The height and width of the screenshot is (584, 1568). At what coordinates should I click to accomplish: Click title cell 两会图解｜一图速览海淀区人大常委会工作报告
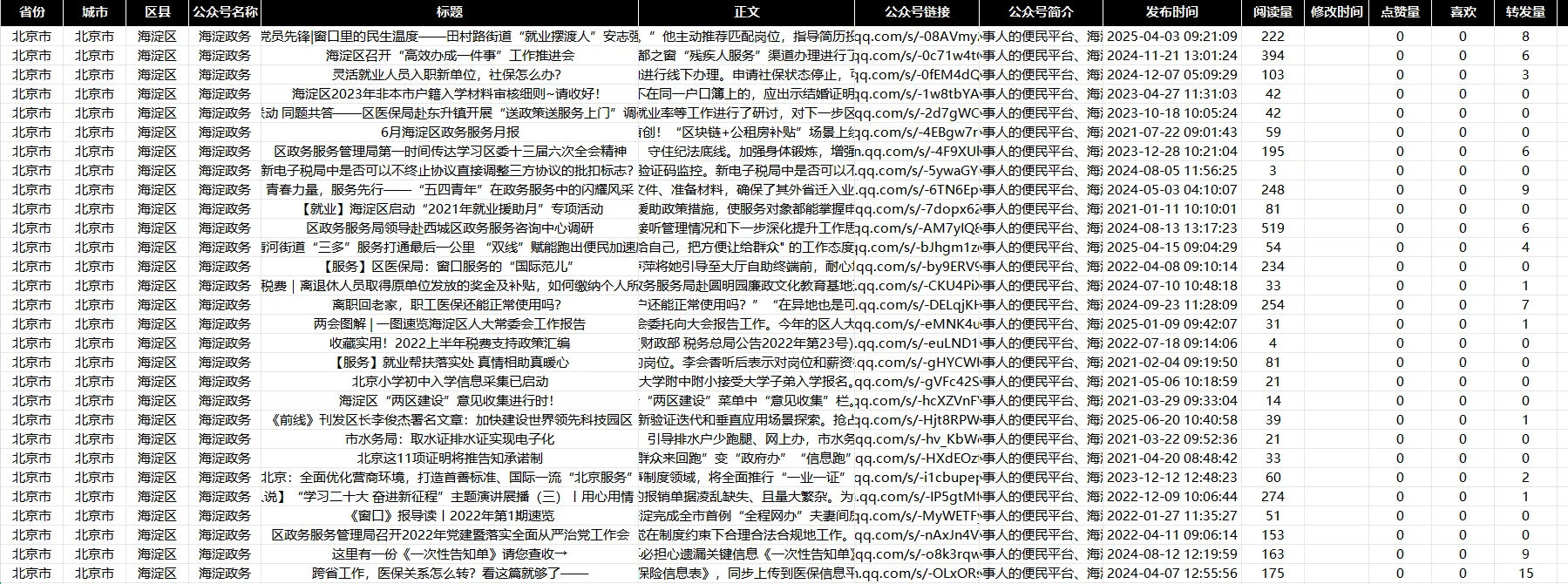pyautogui.click(x=450, y=323)
